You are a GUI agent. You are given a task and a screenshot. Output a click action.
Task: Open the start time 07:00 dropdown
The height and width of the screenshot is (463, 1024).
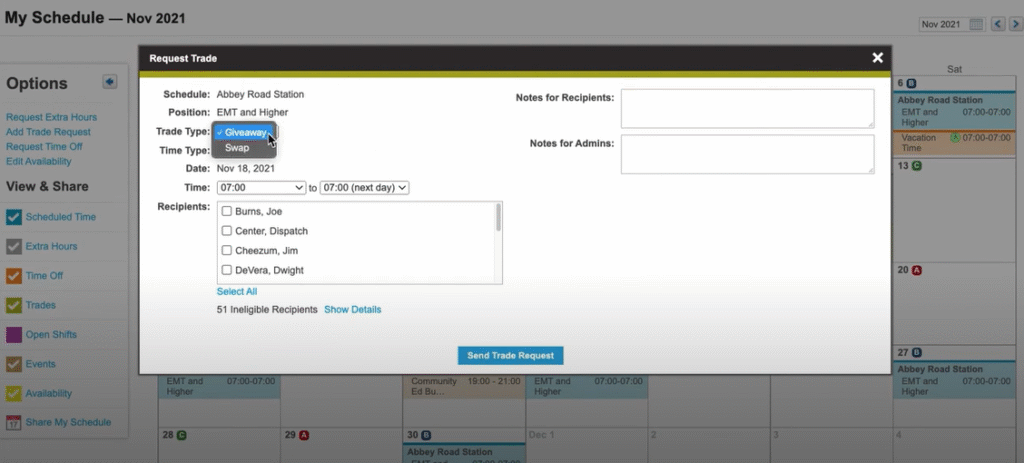tap(261, 187)
